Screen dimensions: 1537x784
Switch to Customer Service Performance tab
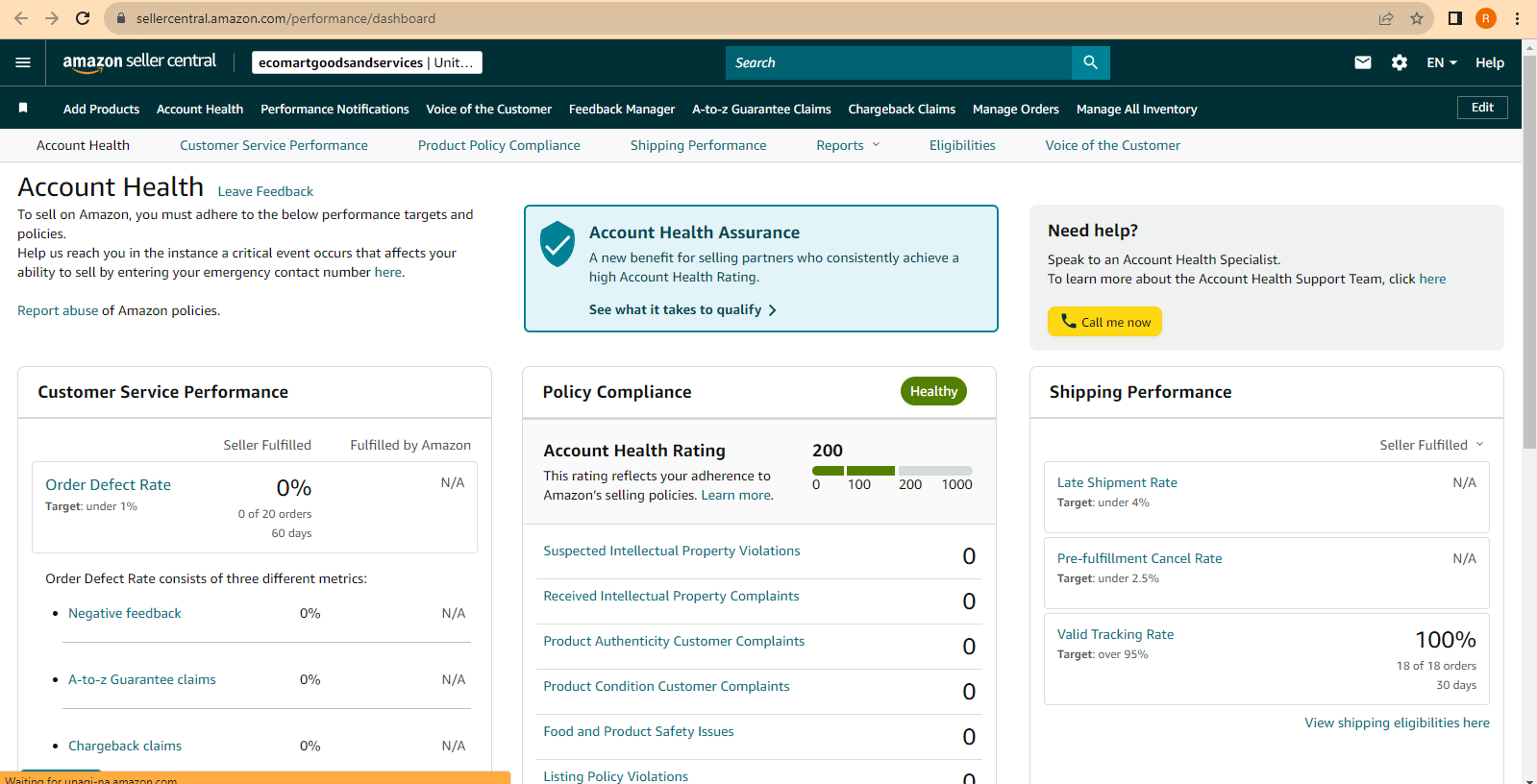tap(274, 145)
